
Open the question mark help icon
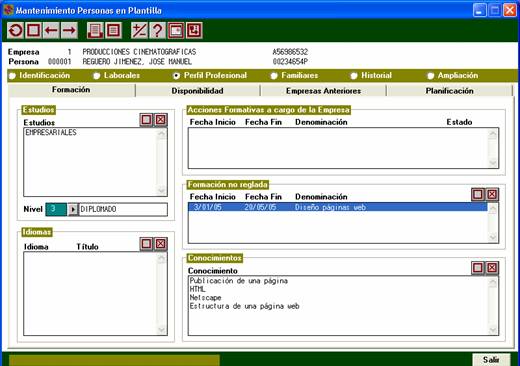point(158,31)
